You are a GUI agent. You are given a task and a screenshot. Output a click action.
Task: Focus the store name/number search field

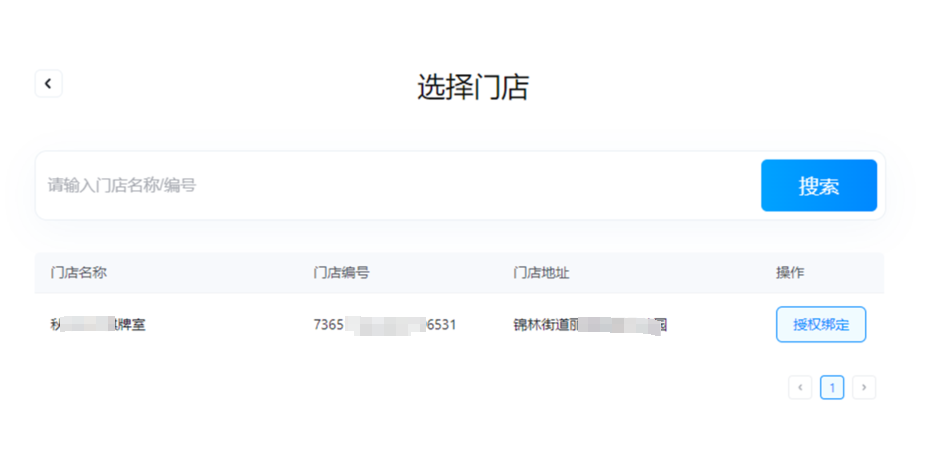(x=398, y=186)
